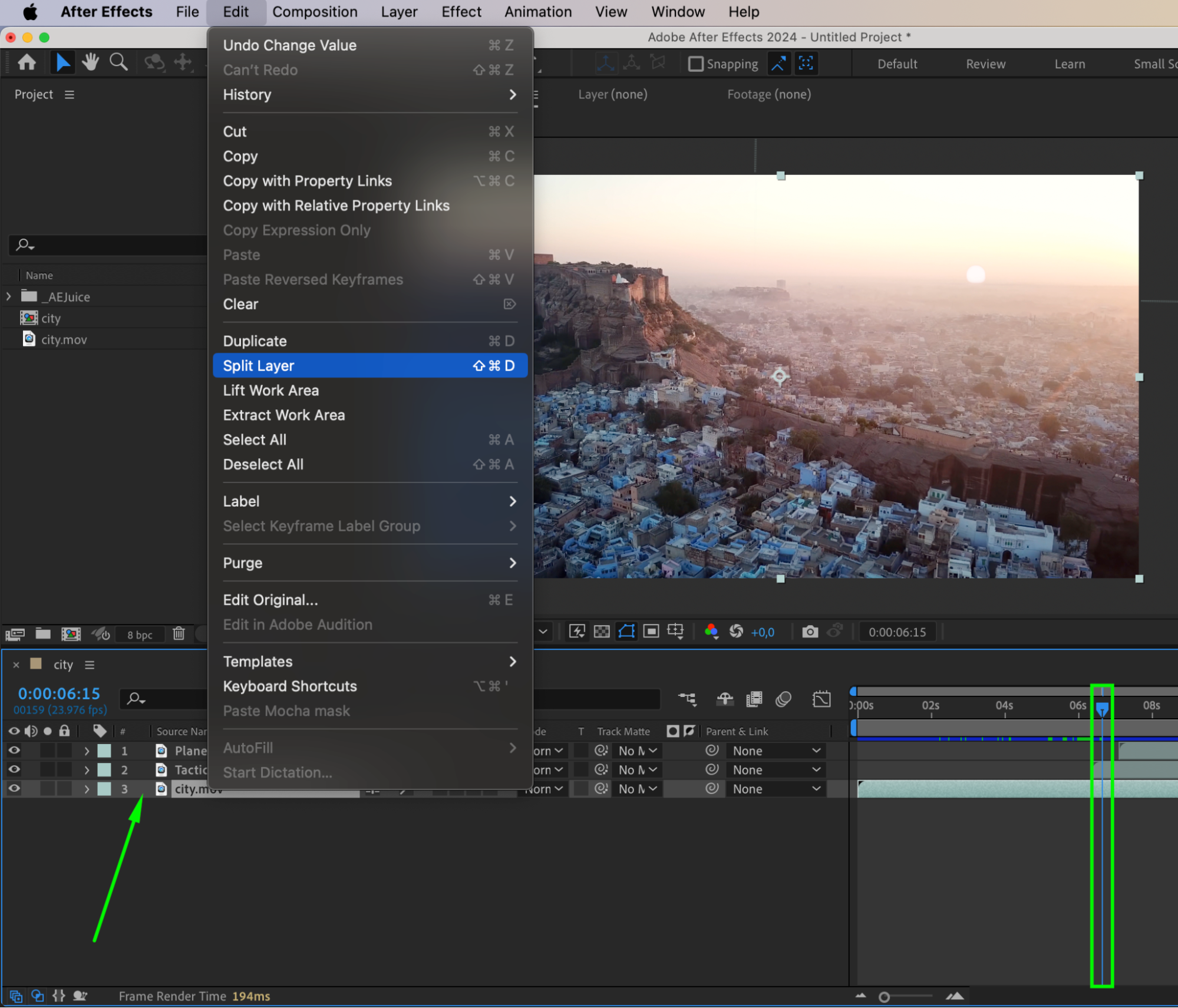Click show channel color icon

711,632
